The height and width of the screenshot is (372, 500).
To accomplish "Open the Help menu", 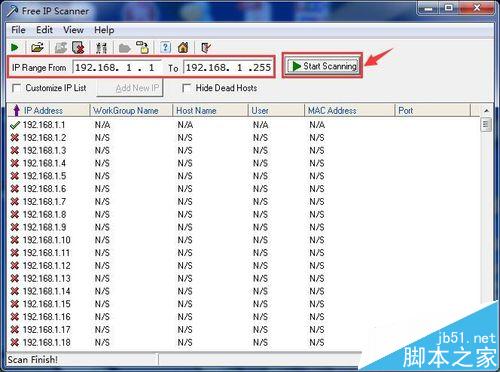I will click(104, 30).
